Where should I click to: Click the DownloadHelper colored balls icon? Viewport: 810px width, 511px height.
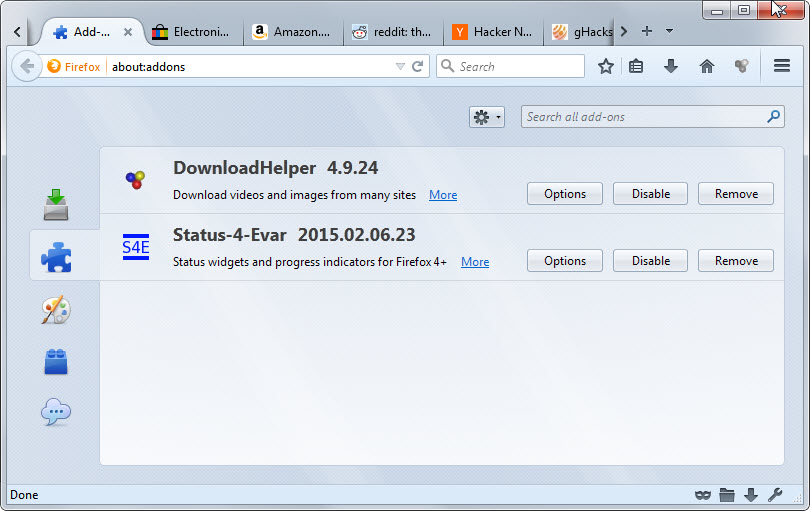[135, 180]
